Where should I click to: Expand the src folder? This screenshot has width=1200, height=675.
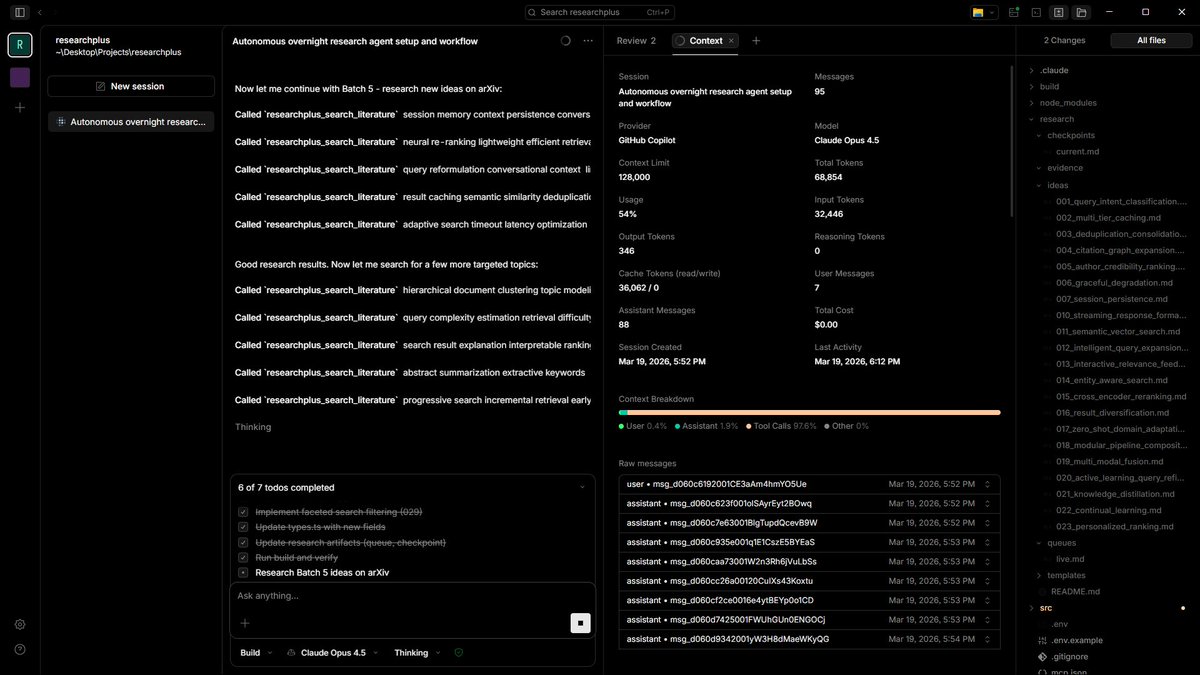tap(1045, 608)
